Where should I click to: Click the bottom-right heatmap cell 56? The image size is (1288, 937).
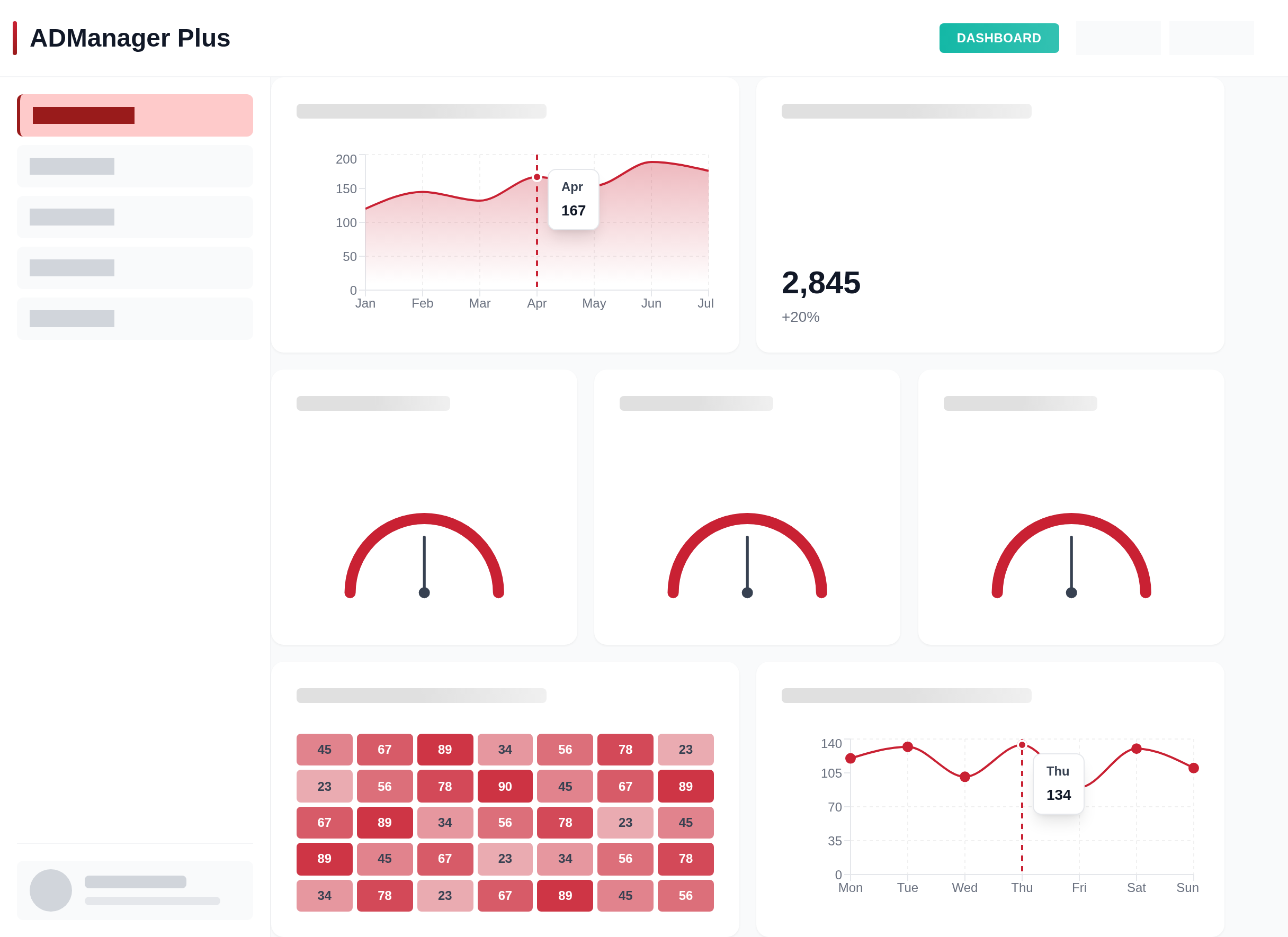coord(685,895)
